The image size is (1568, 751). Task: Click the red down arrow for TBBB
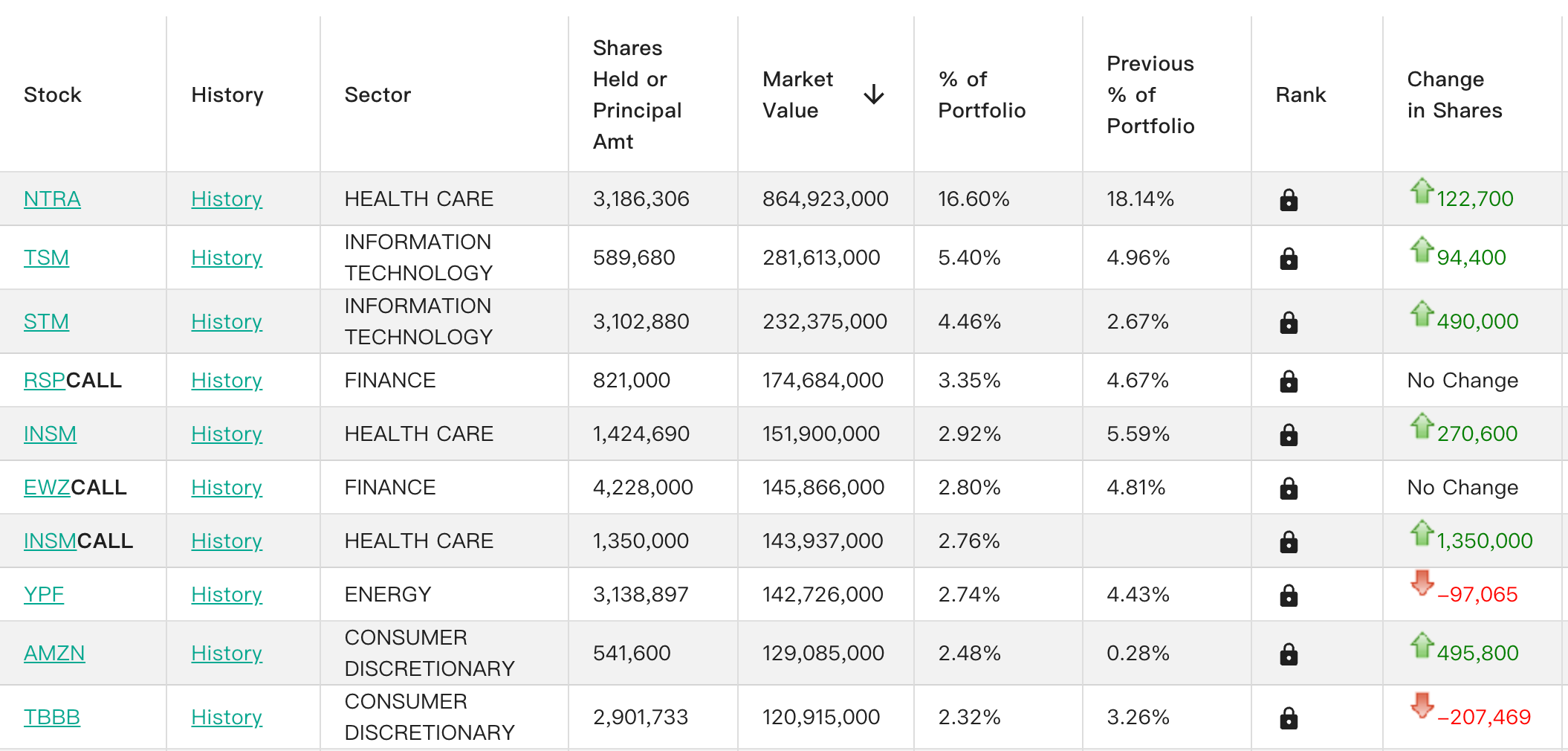coord(1422,706)
